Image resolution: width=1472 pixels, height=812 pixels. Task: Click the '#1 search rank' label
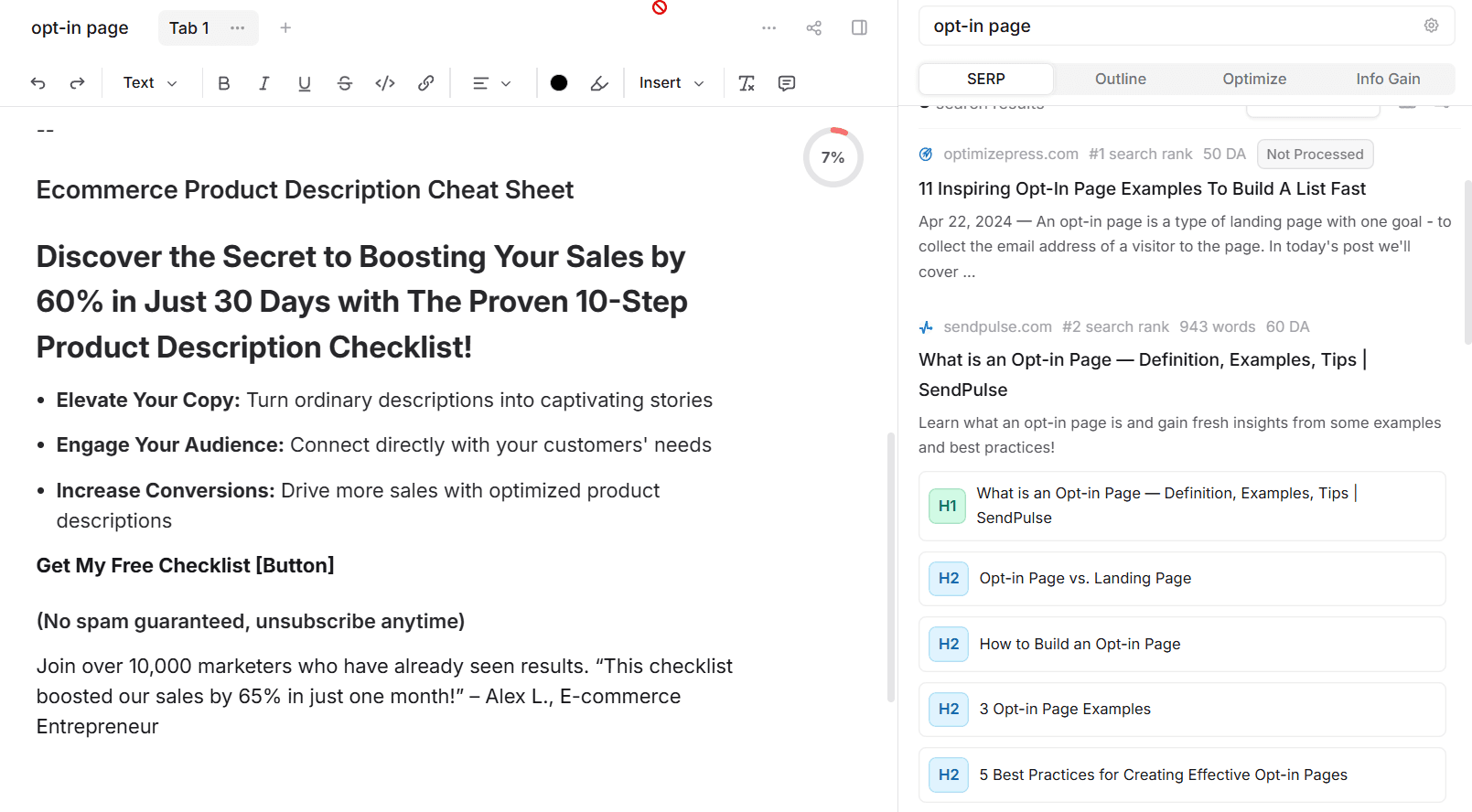(x=1140, y=155)
